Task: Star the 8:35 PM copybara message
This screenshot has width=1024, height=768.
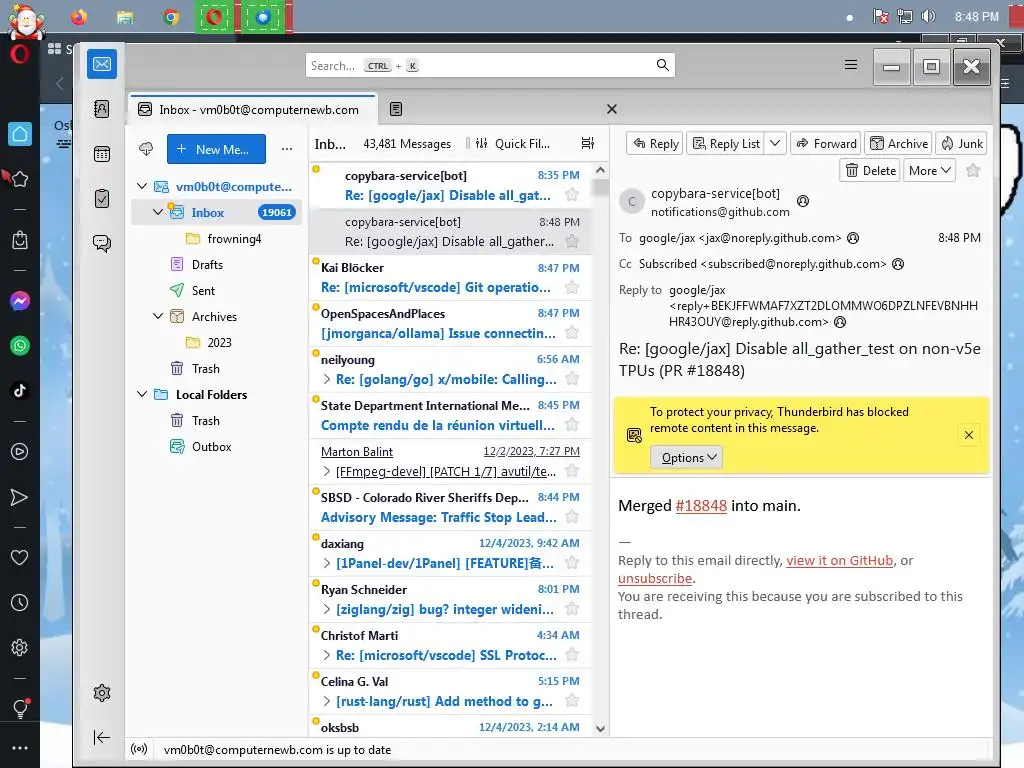Action: [x=572, y=195]
